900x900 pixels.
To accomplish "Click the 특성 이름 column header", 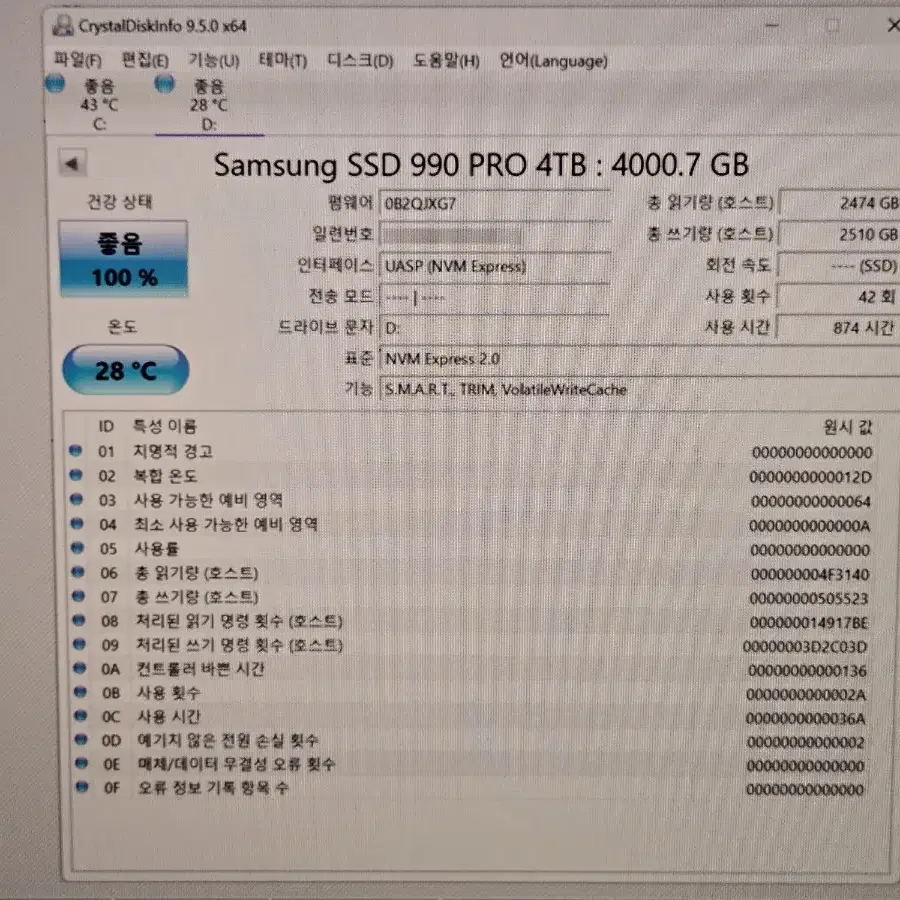I will (x=165, y=426).
